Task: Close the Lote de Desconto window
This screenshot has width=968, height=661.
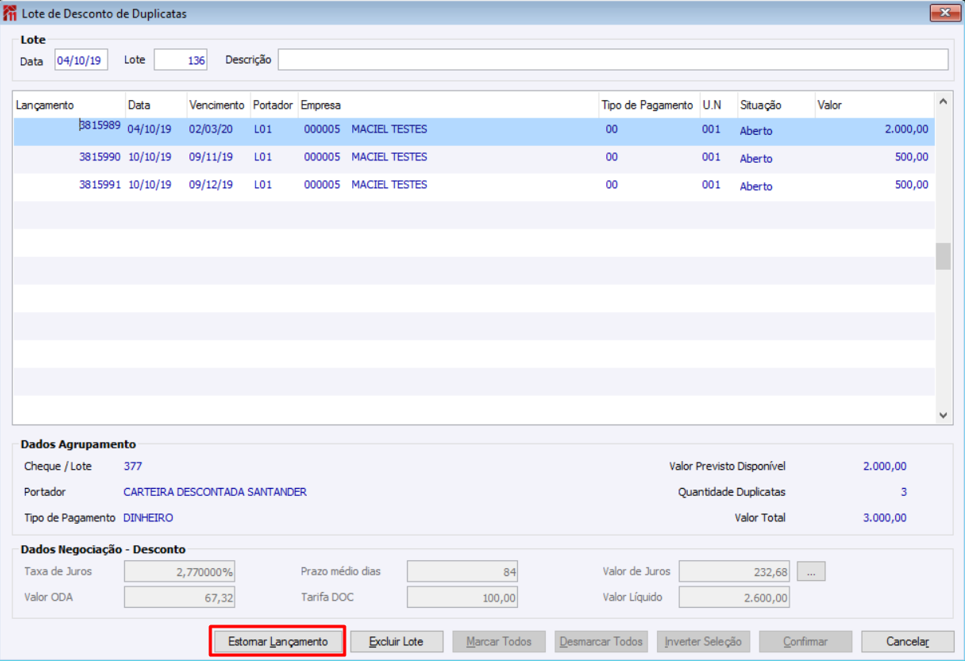Action: (944, 14)
